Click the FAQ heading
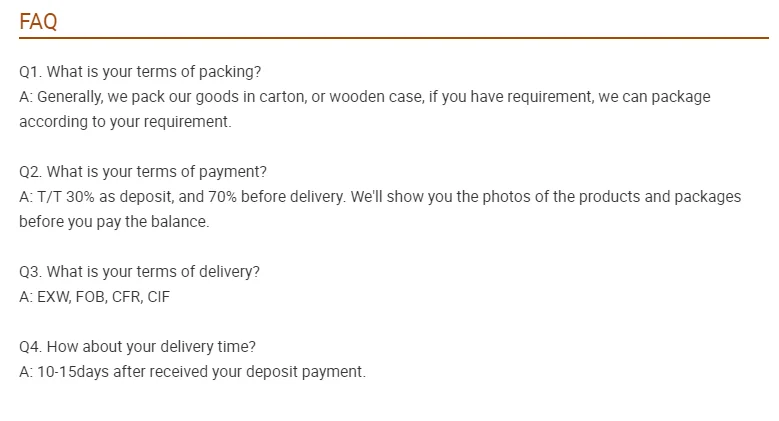 (x=38, y=21)
